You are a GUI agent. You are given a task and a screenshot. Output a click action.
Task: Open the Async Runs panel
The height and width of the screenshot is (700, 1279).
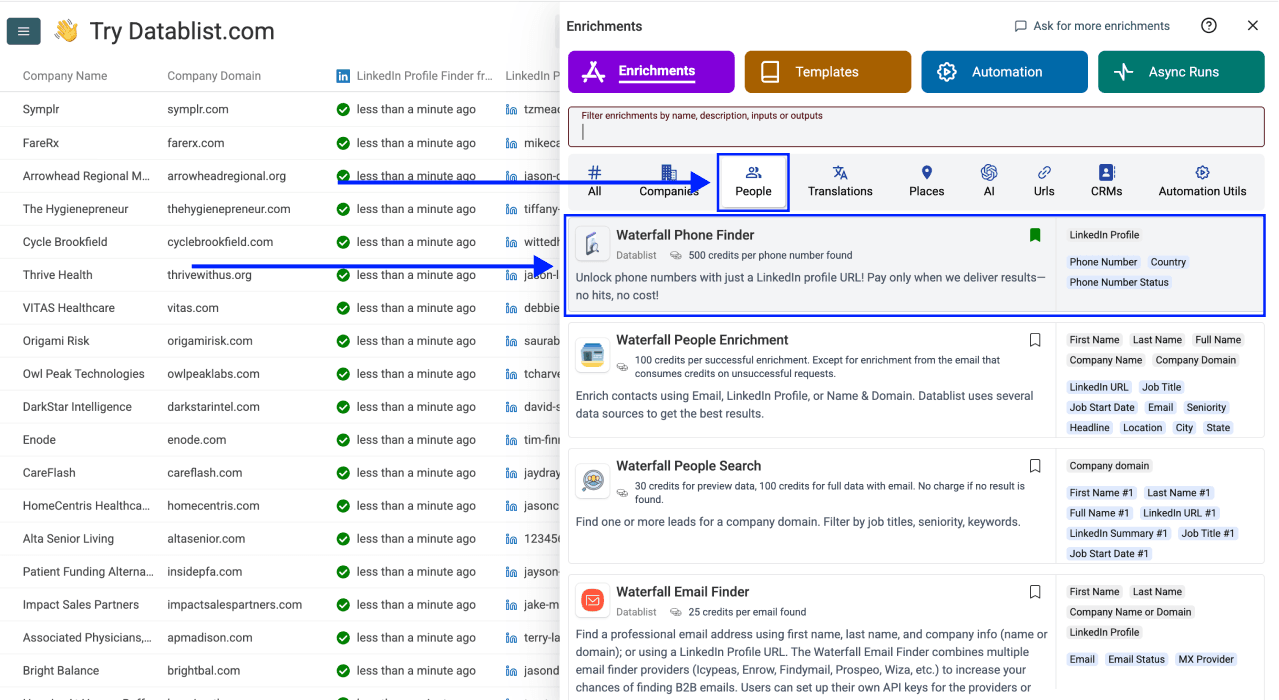(x=1180, y=71)
